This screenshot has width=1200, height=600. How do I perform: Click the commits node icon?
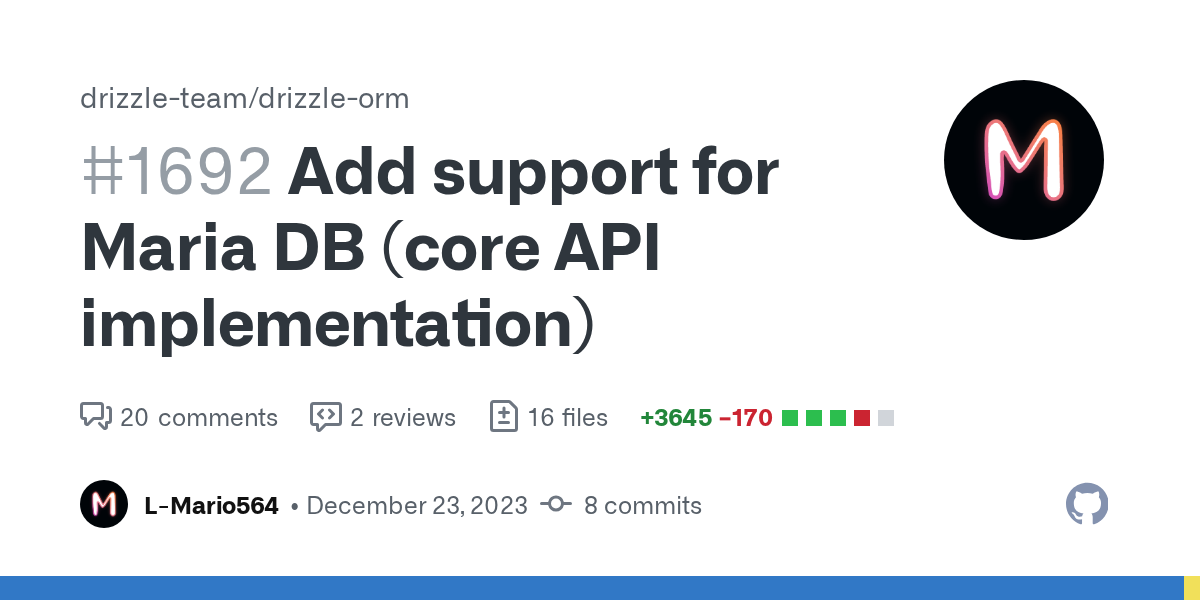555,505
